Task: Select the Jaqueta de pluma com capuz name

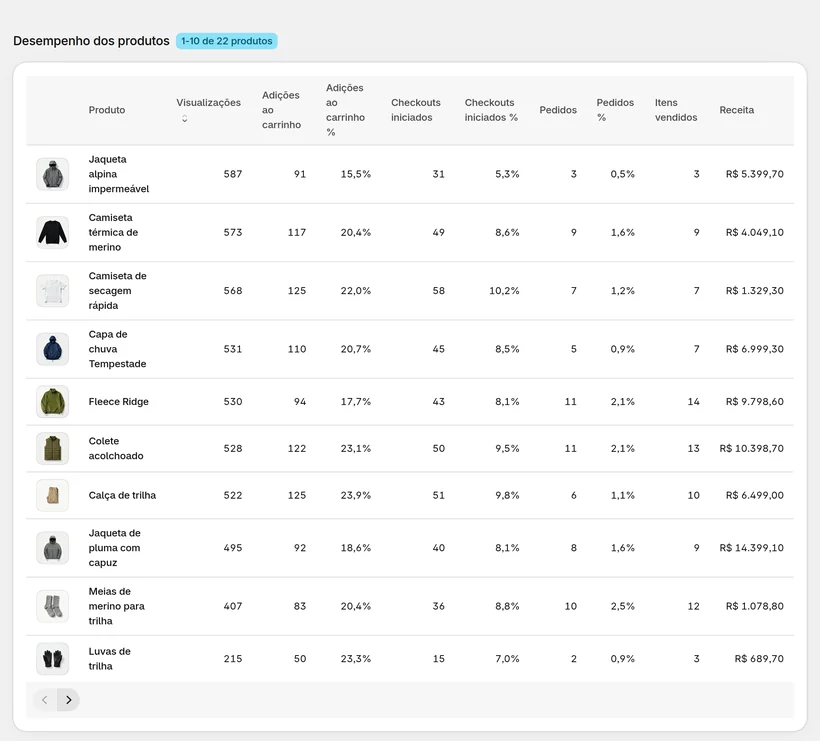Action: (x=114, y=548)
